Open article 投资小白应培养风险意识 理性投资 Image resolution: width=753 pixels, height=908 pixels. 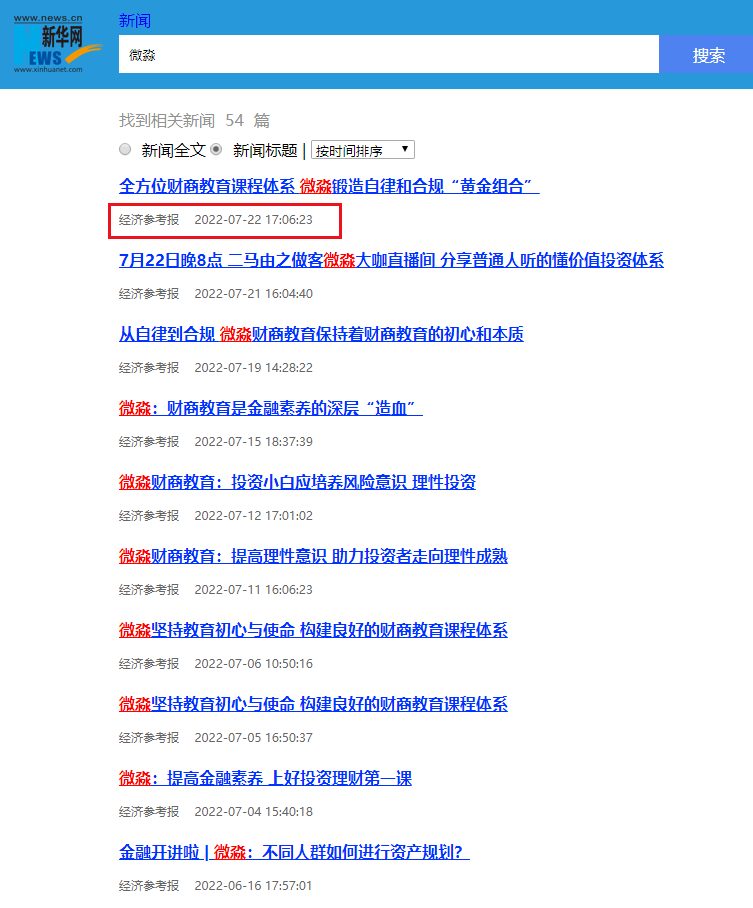coord(297,482)
